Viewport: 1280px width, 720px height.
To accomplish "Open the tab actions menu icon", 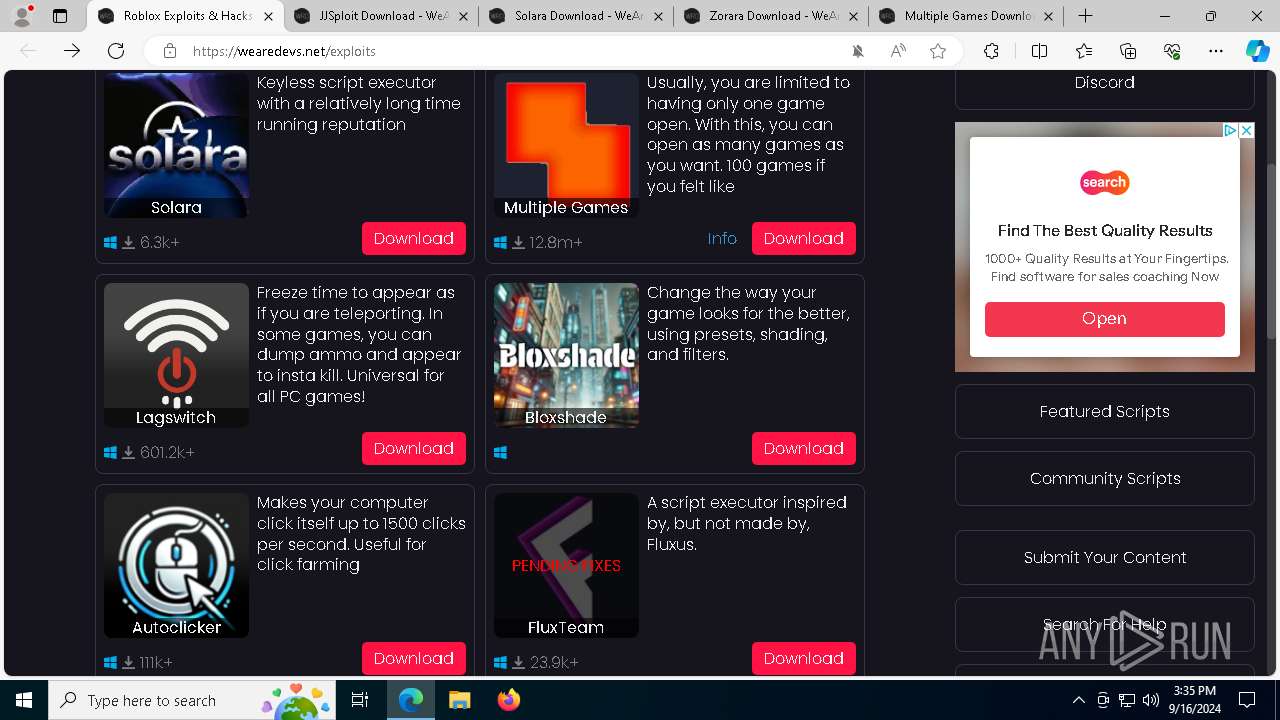I will (60, 16).
